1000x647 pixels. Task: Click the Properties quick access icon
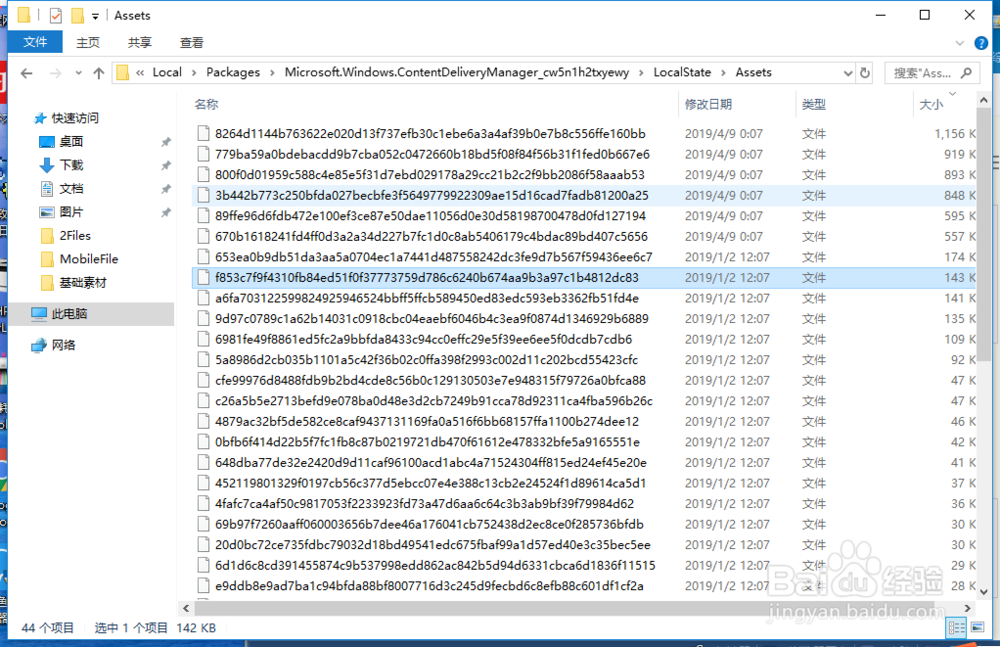(x=55, y=15)
